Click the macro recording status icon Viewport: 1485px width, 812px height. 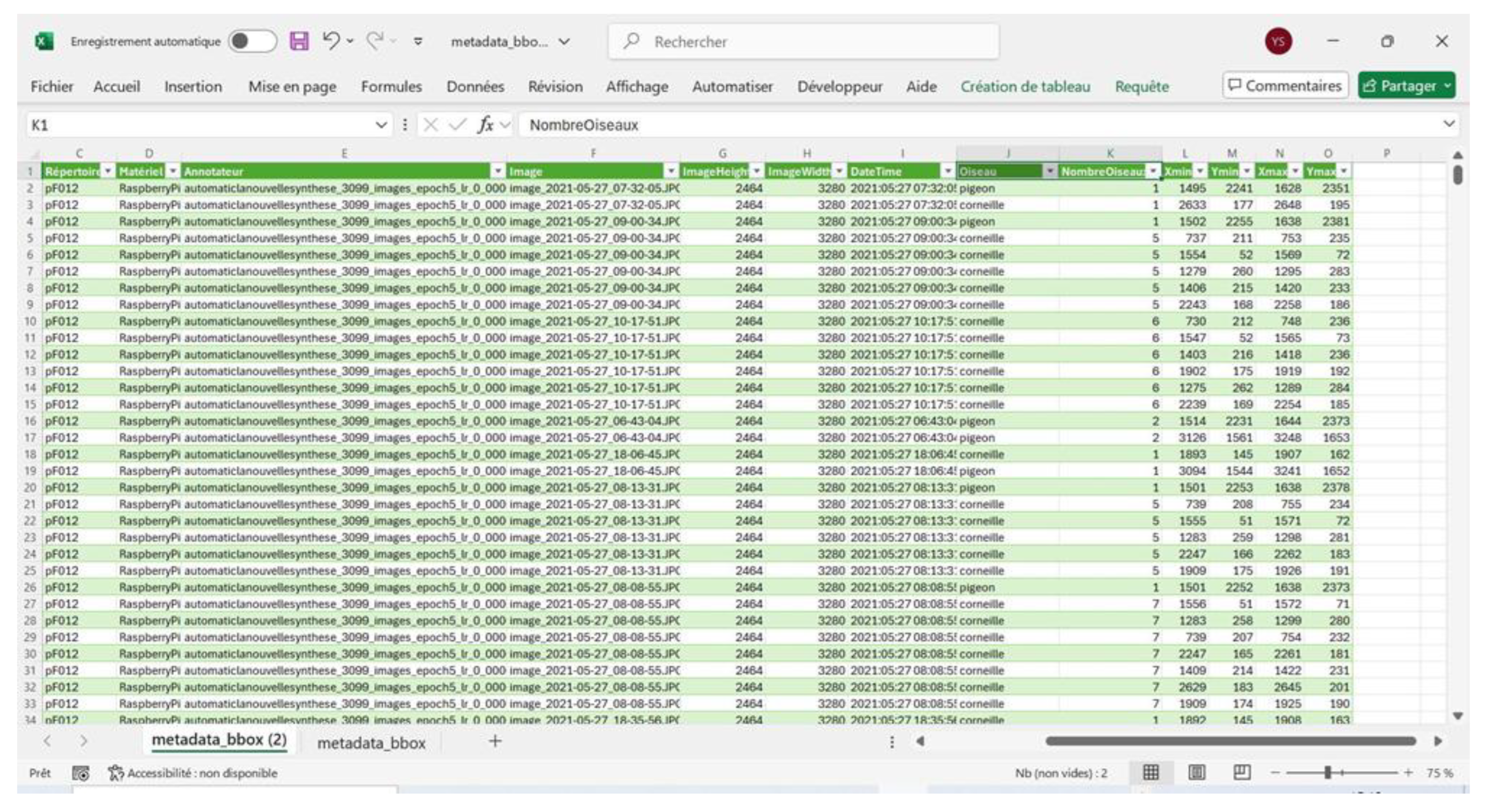81,774
